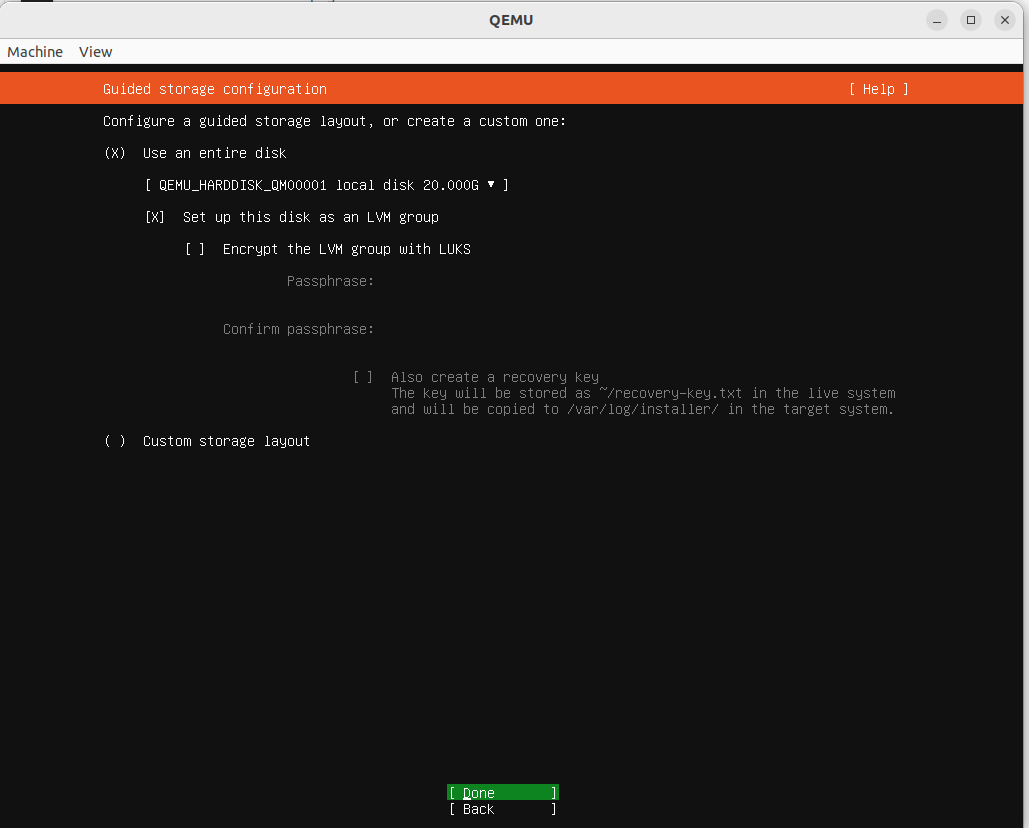Open the Help option in the header
This screenshot has width=1029, height=828.
pyautogui.click(x=877, y=89)
